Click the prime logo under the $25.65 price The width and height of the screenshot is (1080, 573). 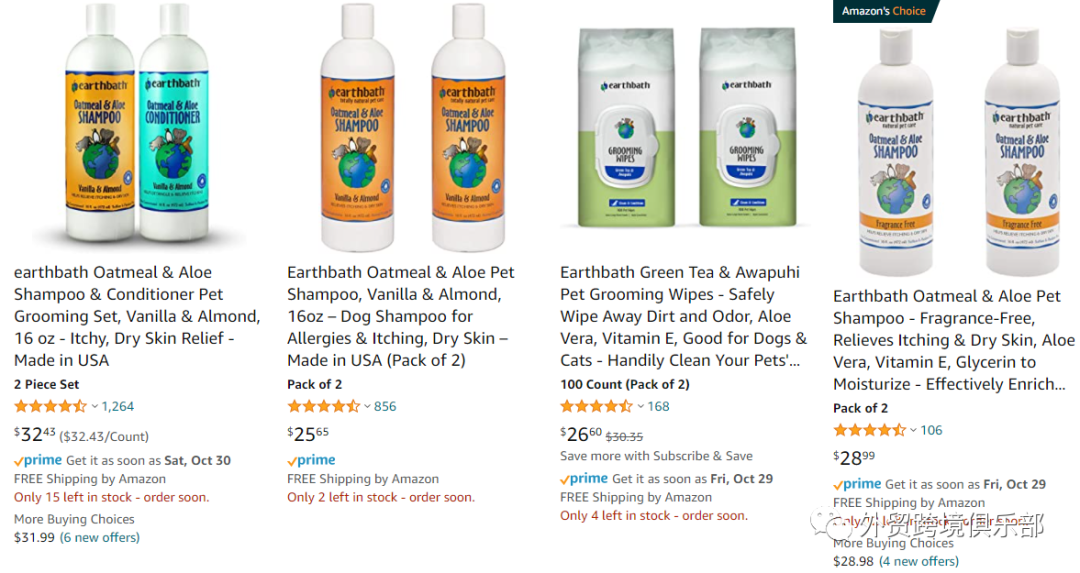click(311, 460)
